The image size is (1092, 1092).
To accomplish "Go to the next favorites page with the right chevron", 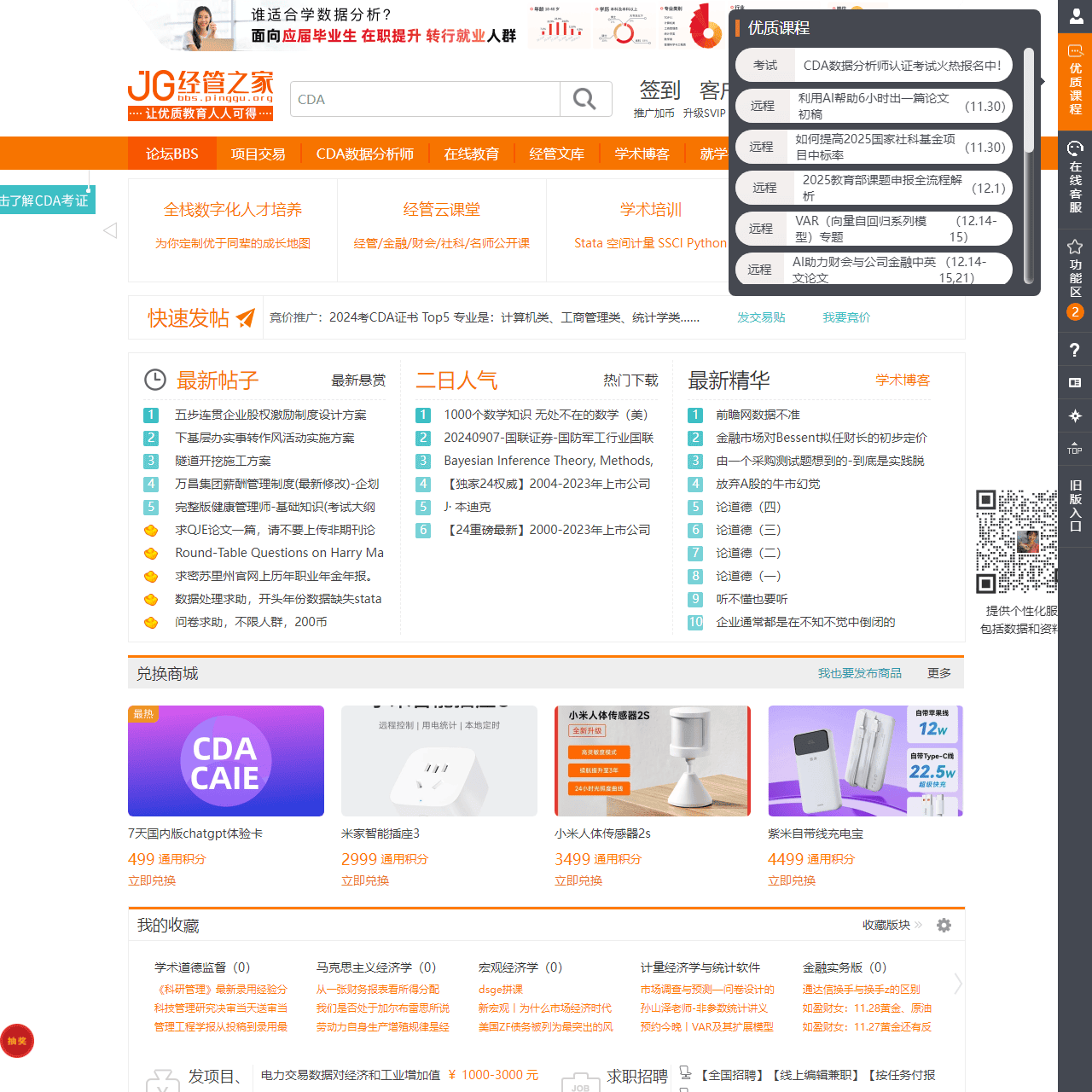I will click(958, 984).
